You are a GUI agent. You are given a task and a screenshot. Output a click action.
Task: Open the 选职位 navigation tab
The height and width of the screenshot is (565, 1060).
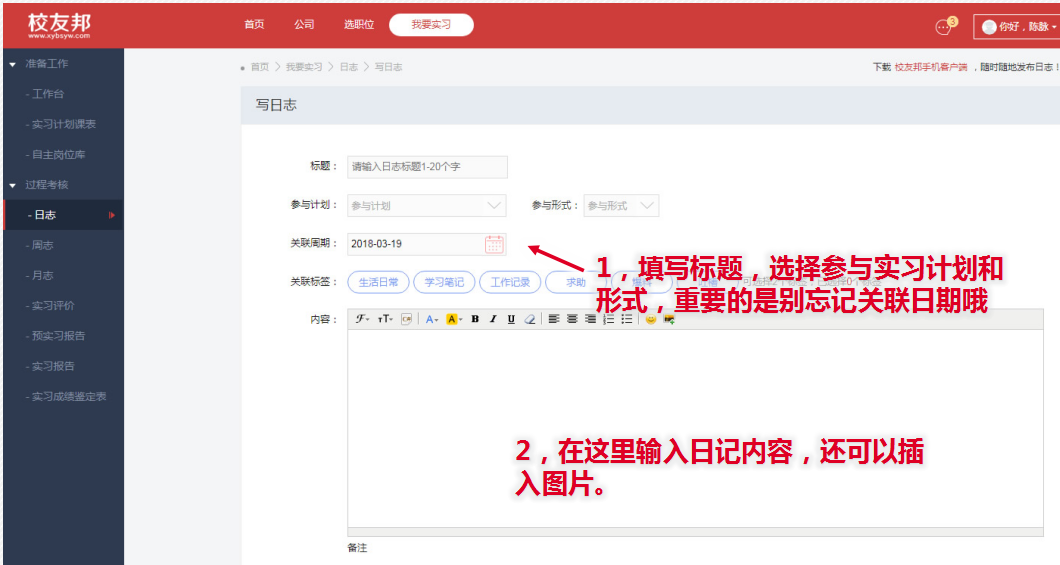pyautogui.click(x=357, y=25)
